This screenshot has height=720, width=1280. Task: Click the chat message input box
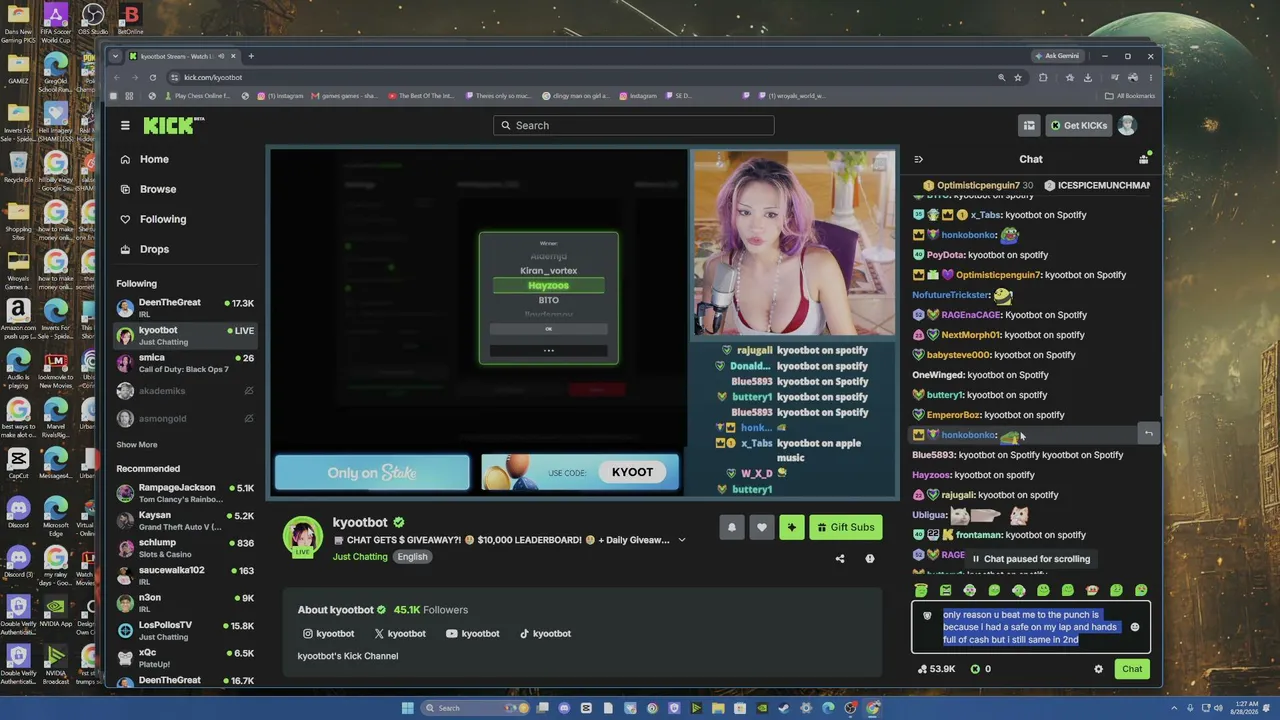pos(1031,627)
